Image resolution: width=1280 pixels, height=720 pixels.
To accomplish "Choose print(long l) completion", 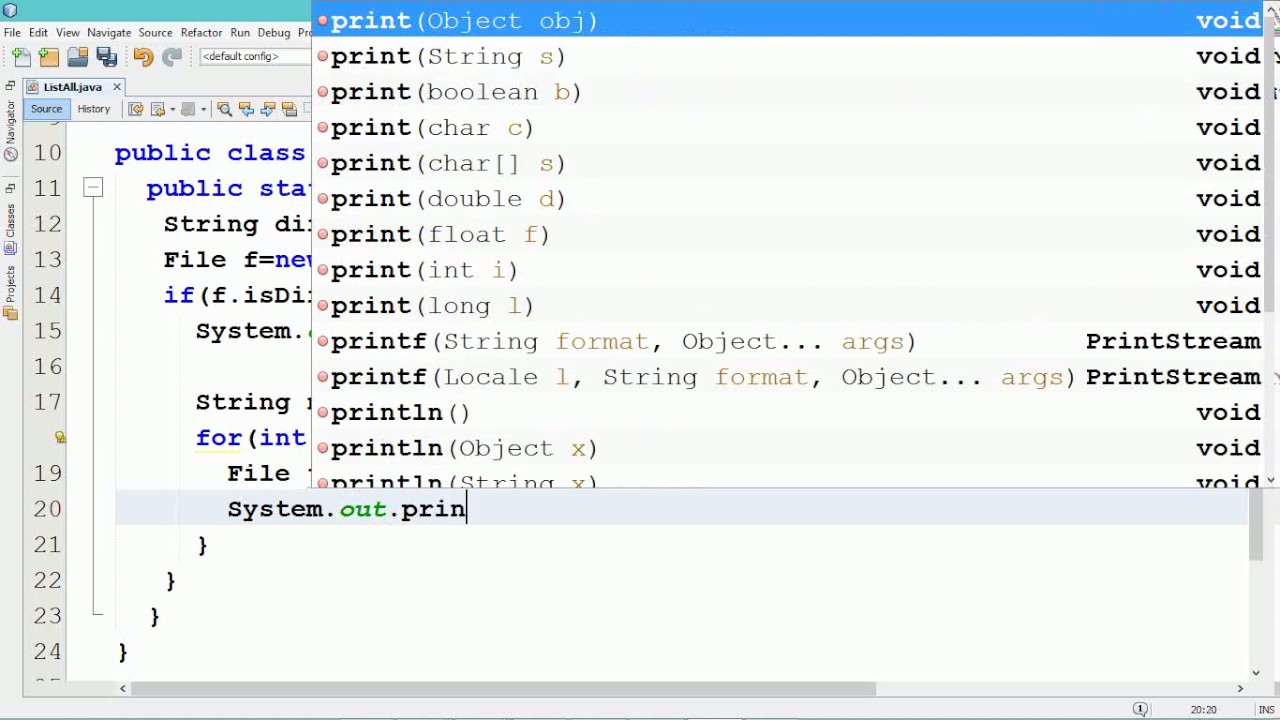I will tap(789, 306).
